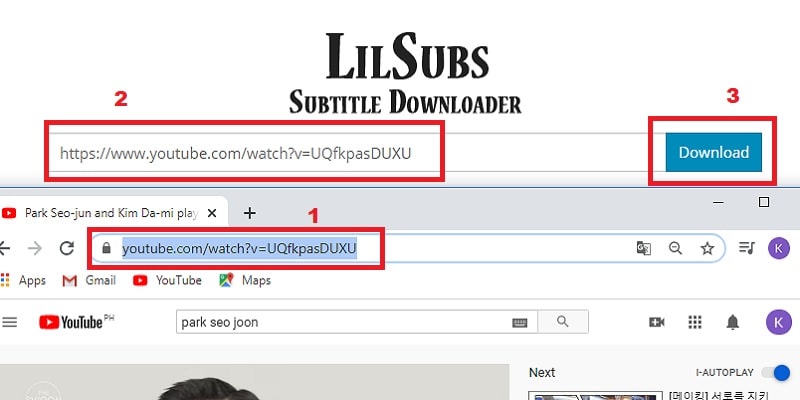The image size is (800, 400).
Task: Open the translate page icon
Action: pos(643,248)
